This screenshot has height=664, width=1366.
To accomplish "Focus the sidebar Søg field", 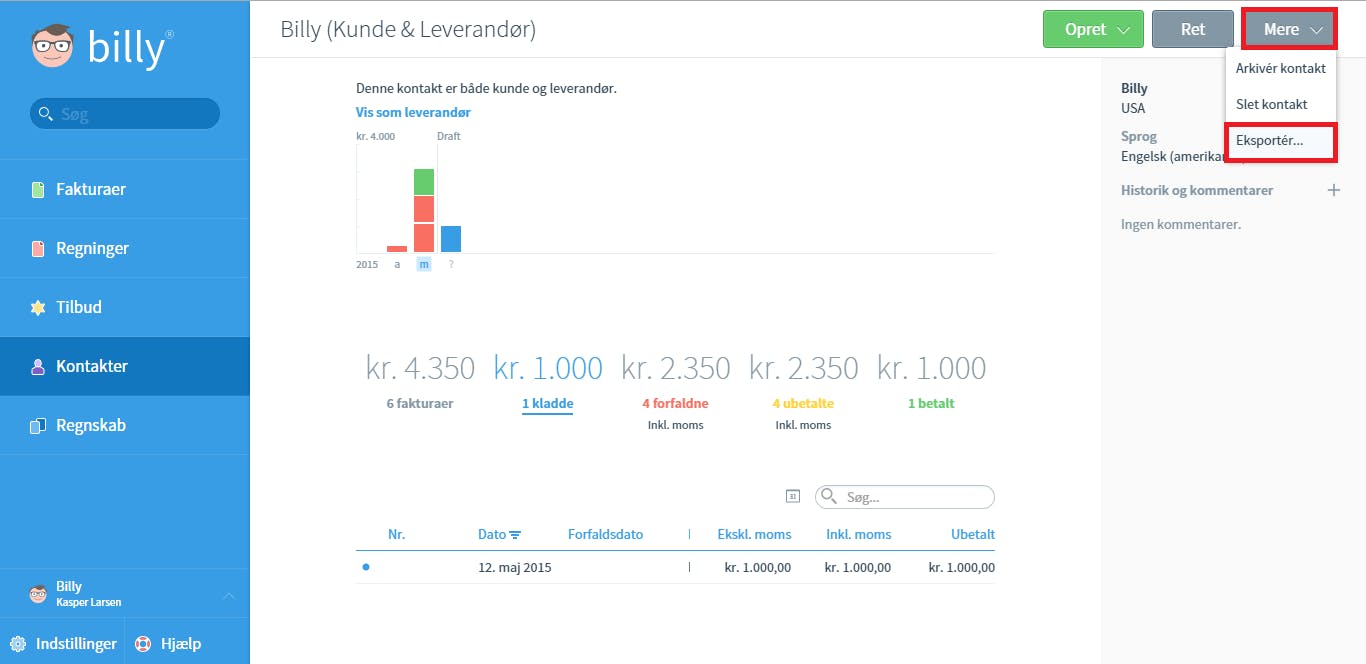I will tap(125, 114).
